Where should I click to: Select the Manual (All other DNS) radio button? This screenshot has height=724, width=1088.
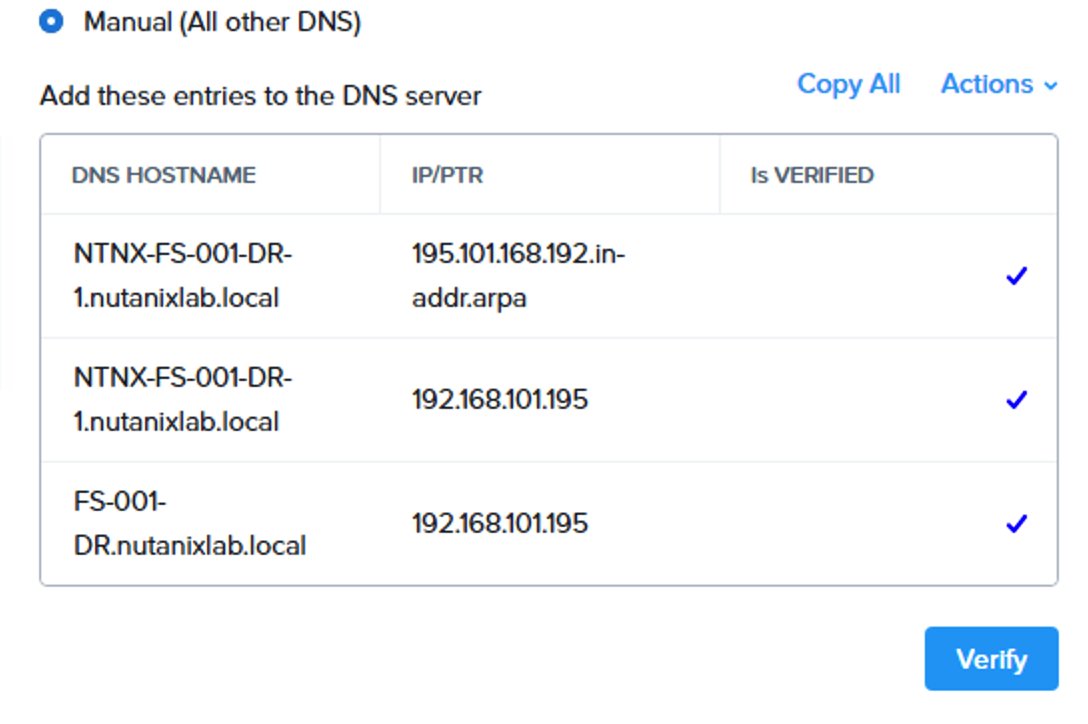tap(51, 22)
